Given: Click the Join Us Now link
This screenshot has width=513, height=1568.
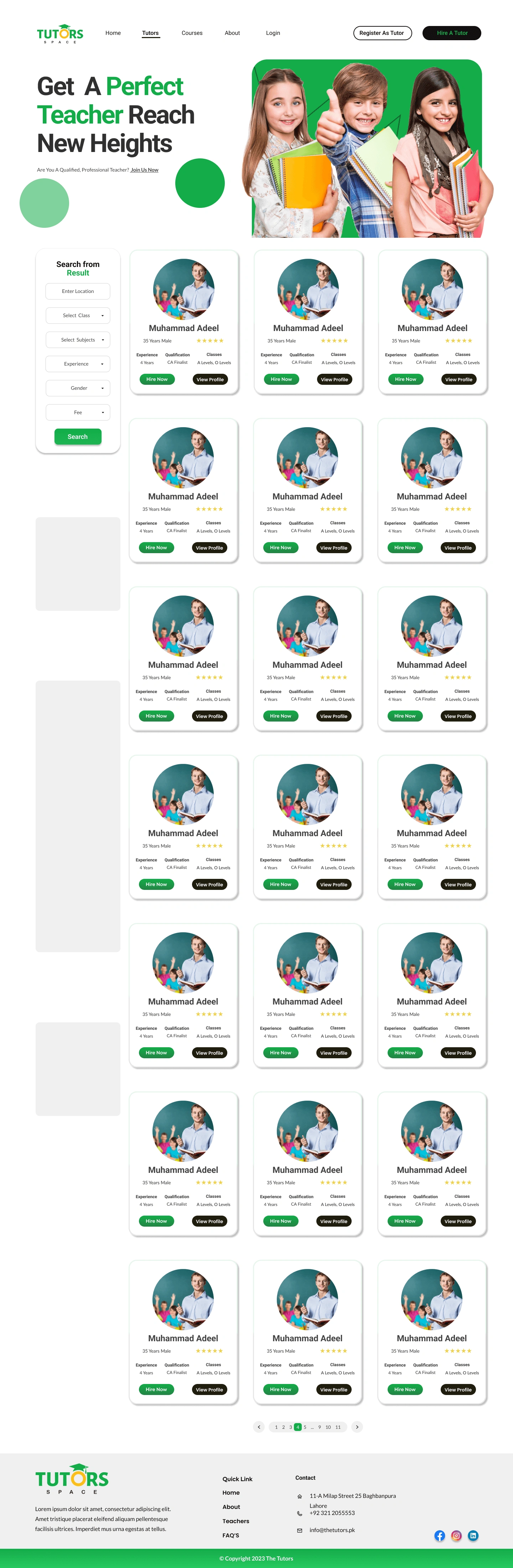Looking at the screenshot, I should tap(144, 170).
